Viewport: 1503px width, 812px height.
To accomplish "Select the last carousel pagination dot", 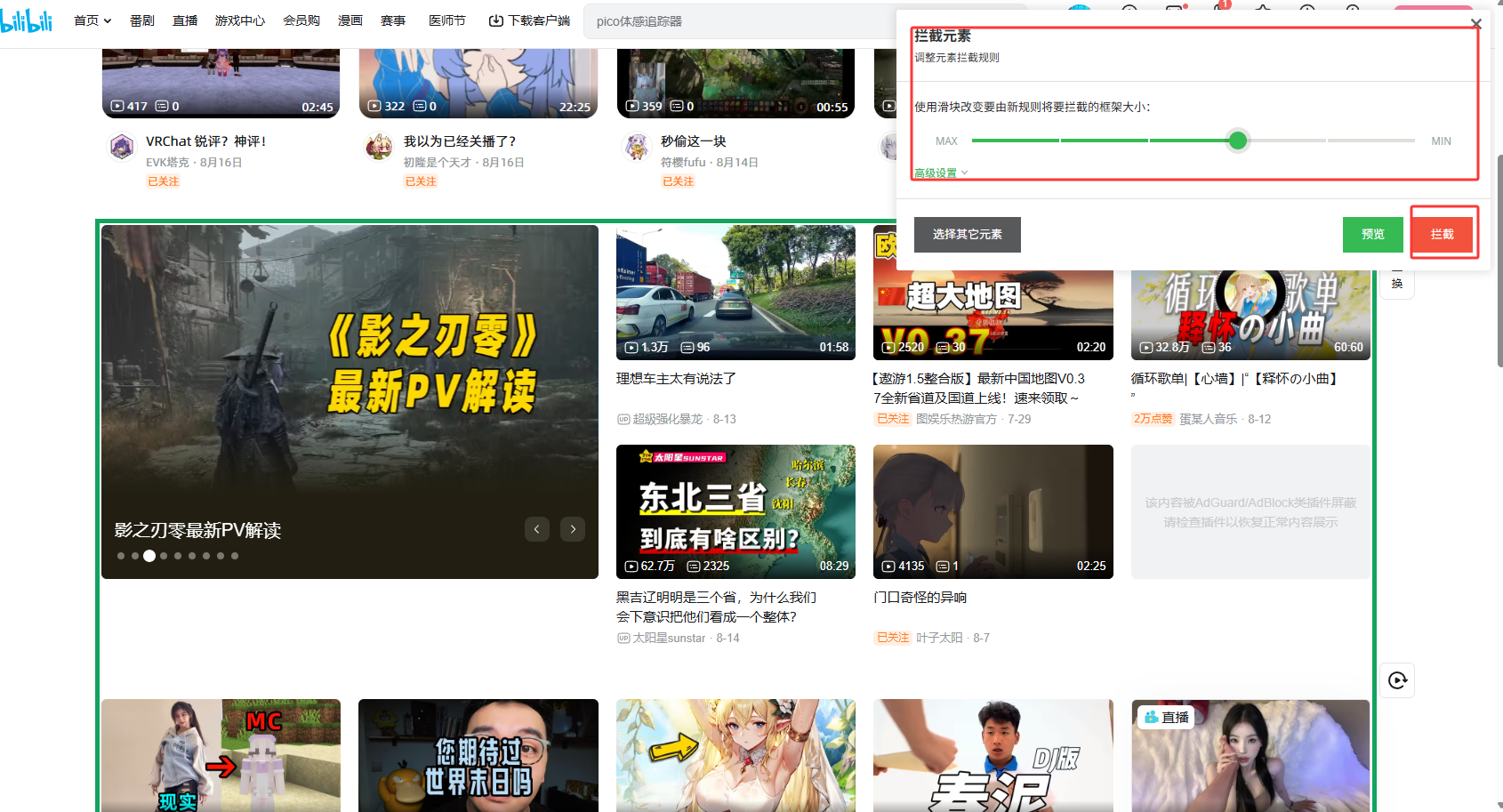I will click(x=235, y=556).
